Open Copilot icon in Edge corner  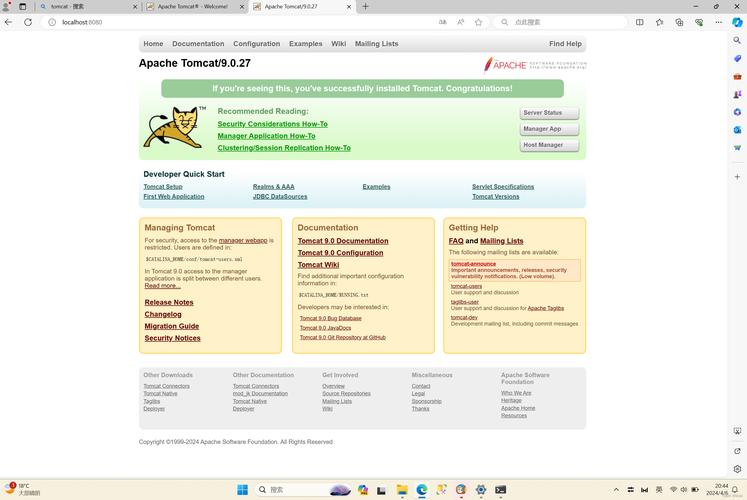pos(737,22)
